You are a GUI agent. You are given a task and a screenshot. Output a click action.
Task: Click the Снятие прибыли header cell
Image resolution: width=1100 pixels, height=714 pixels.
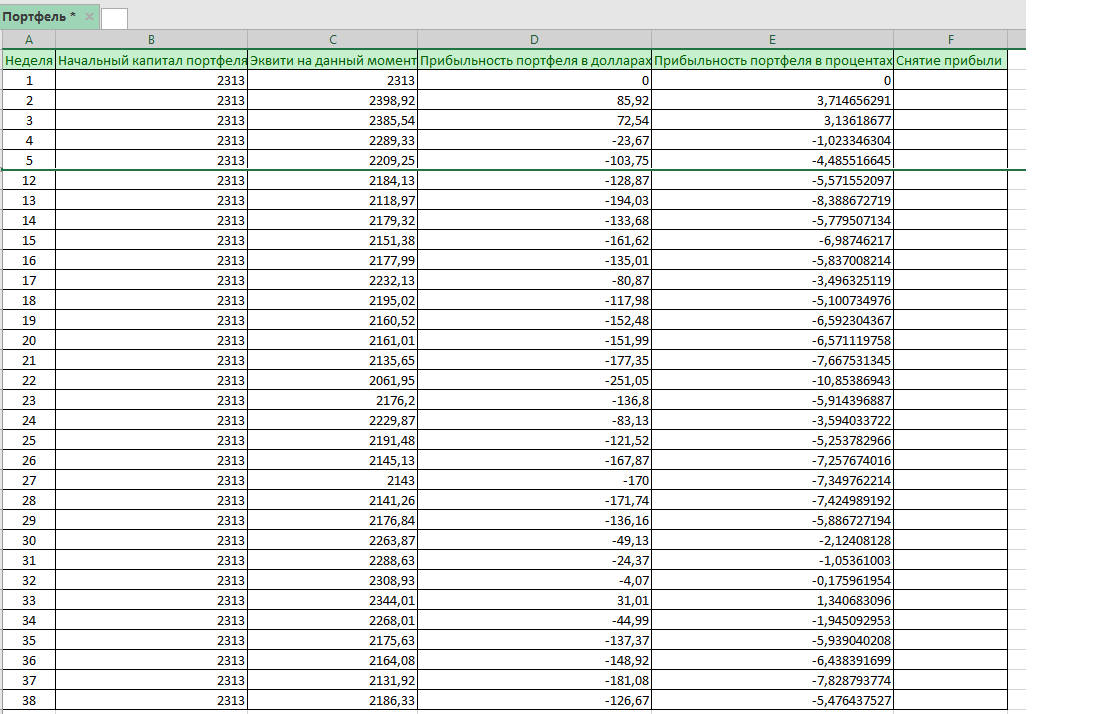[950, 61]
